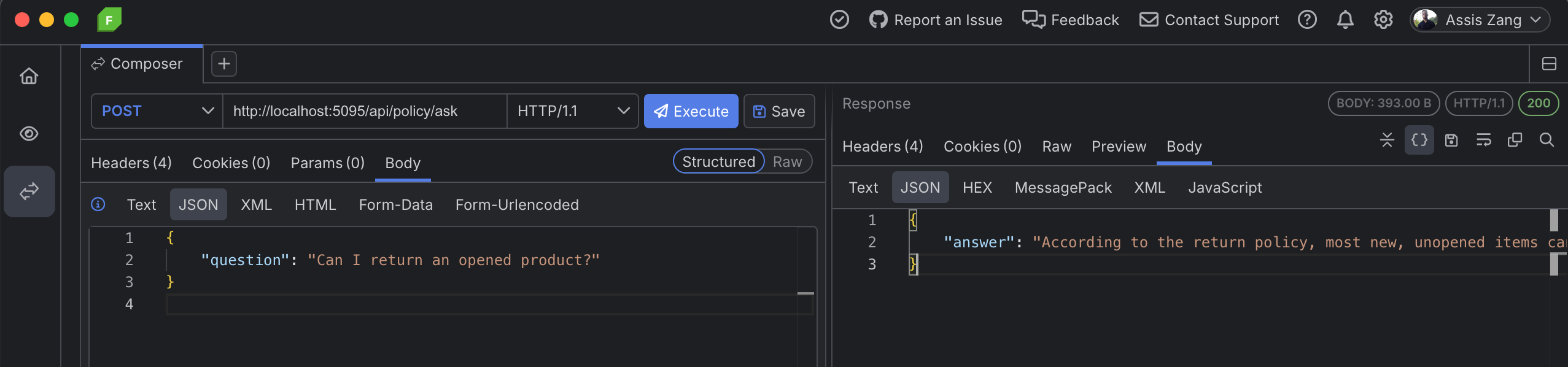Toggle word wrap icon in Response toolbar

click(x=1483, y=141)
